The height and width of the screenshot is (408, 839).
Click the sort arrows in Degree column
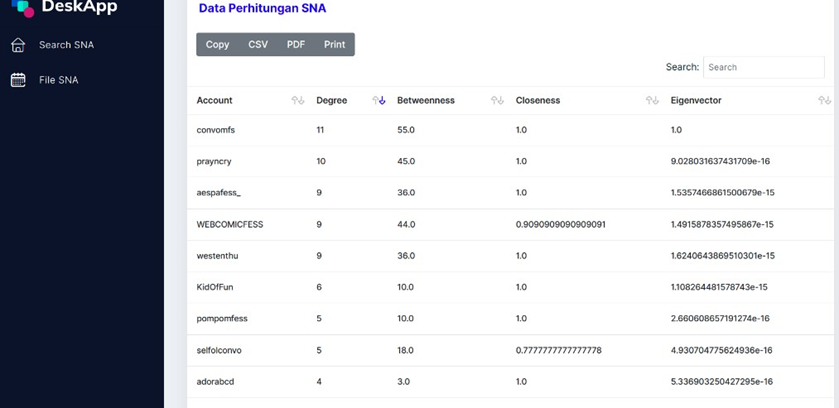click(x=378, y=101)
